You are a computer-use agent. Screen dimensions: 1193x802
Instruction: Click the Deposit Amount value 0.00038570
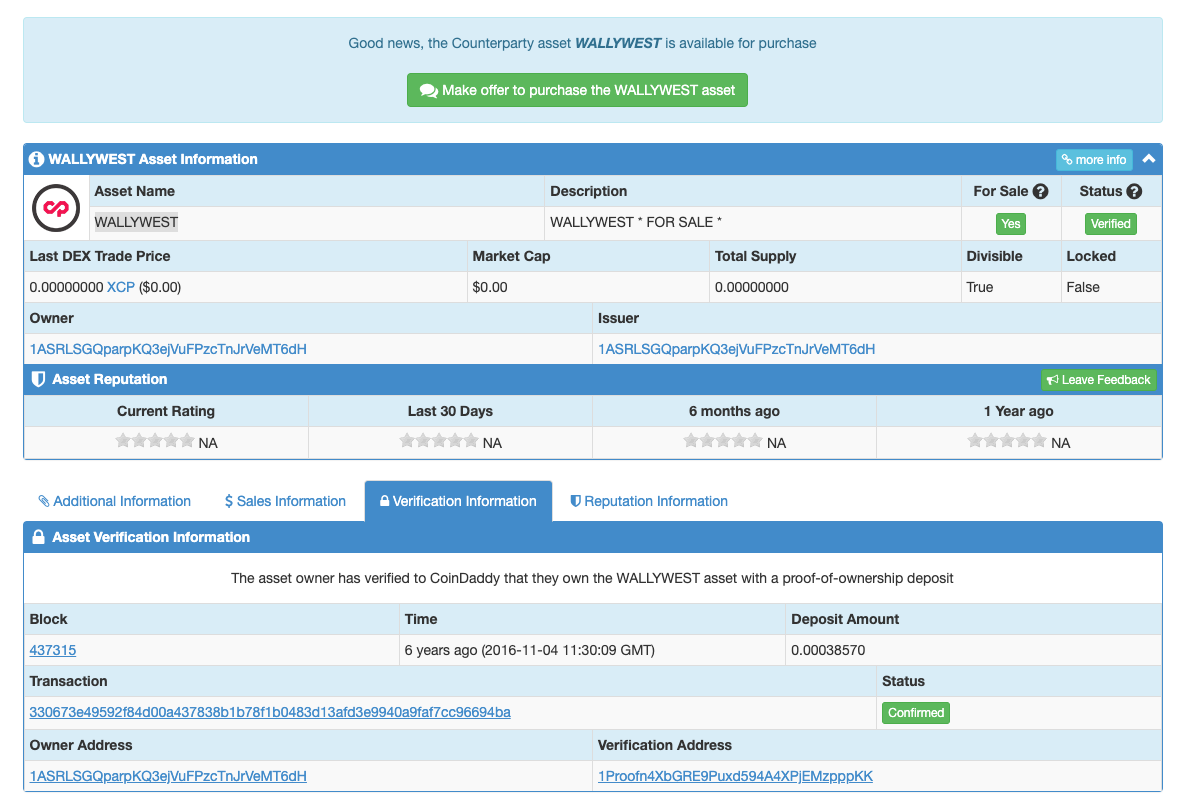pyautogui.click(x=828, y=651)
